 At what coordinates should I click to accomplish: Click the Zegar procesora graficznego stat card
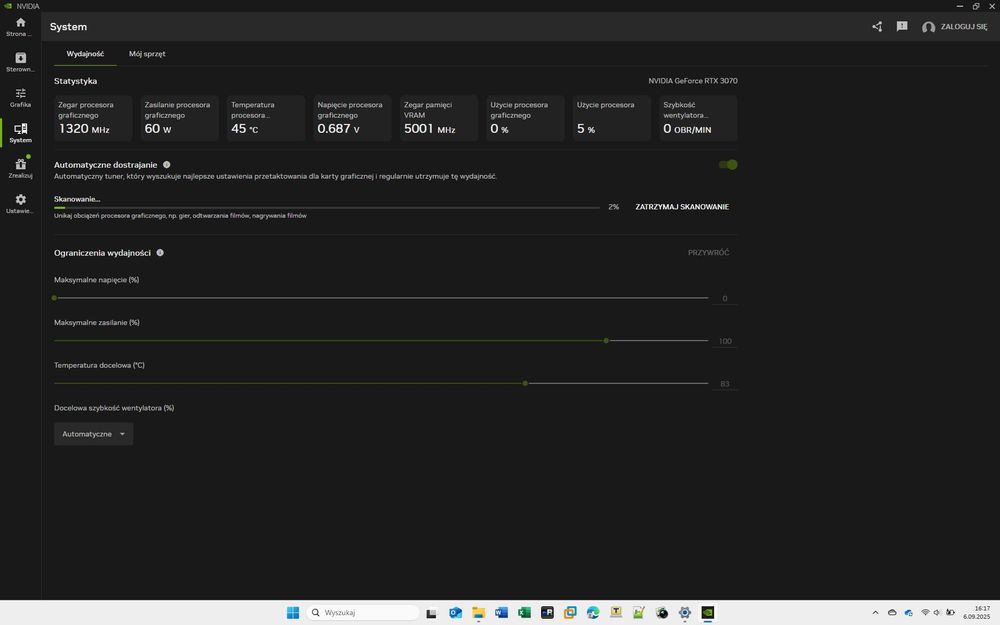pyautogui.click(x=93, y=118)
